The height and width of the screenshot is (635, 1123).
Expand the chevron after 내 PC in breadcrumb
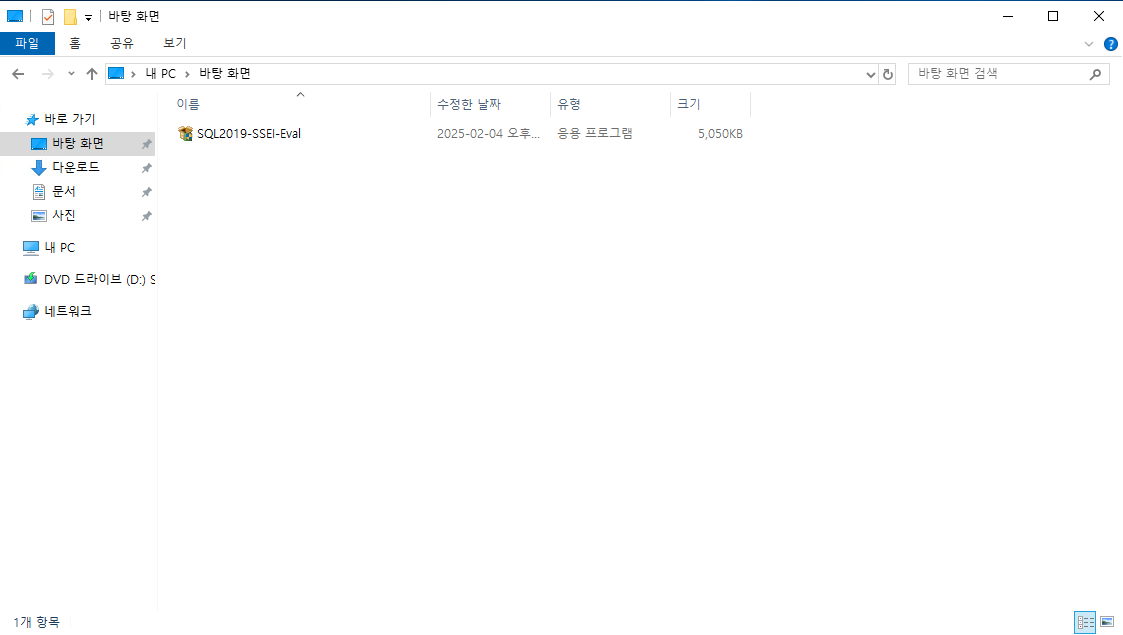(x=187, y=74)
